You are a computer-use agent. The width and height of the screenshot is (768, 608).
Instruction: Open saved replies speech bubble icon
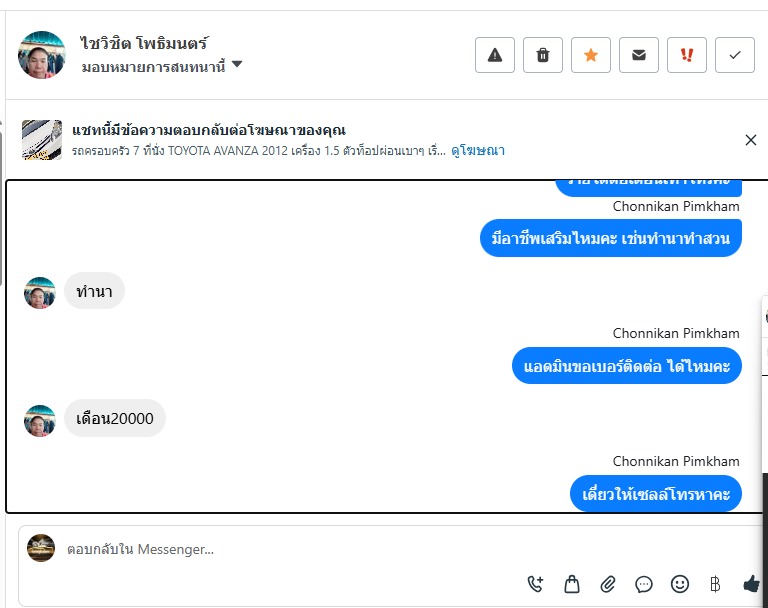point(644,584)
